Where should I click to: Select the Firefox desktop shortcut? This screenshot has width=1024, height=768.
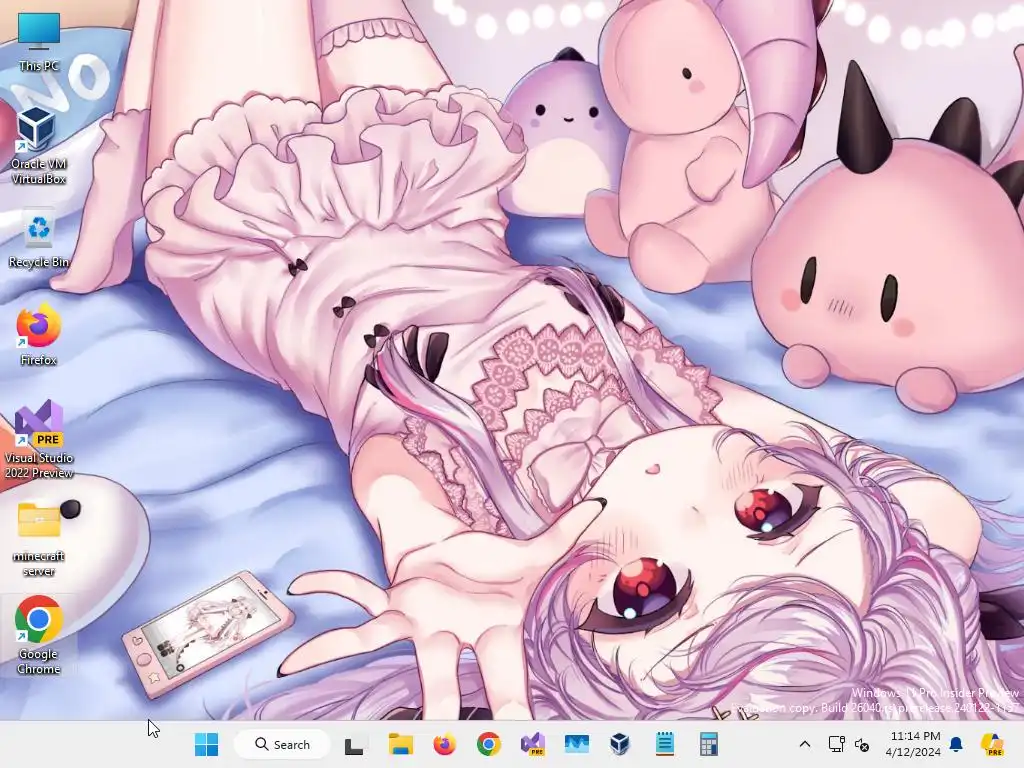coord(39,334)
